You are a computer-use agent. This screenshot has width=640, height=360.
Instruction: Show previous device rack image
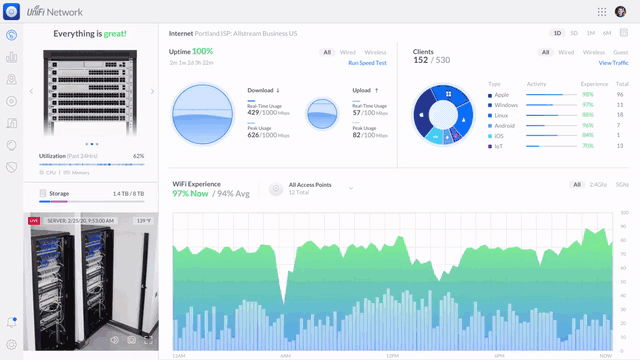31,91
